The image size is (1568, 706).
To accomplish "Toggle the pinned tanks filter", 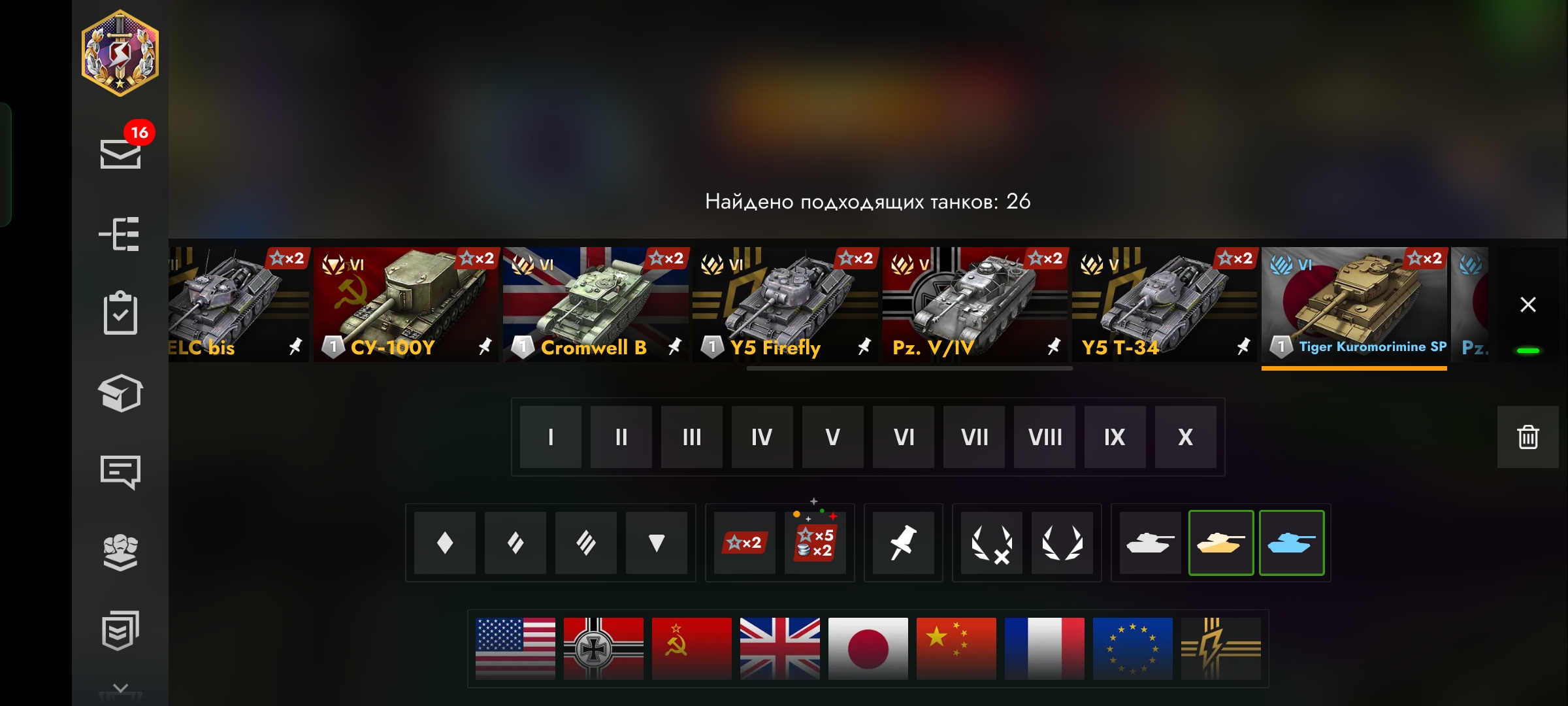I will pyautogui.click(x=904, y=543).
